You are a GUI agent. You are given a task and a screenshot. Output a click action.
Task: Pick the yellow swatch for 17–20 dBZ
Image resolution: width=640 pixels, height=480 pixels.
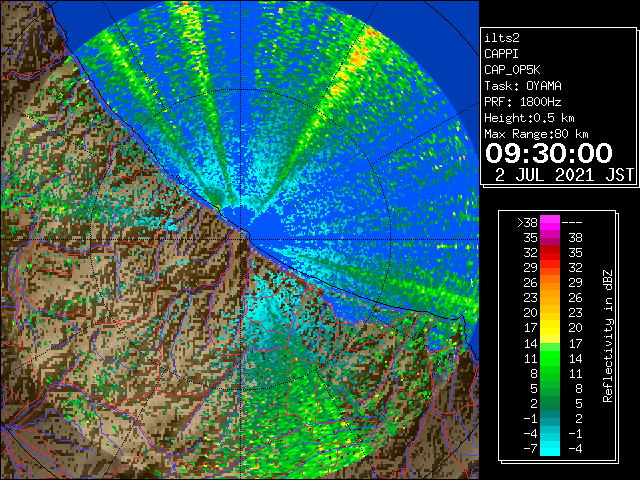point(550,328)
